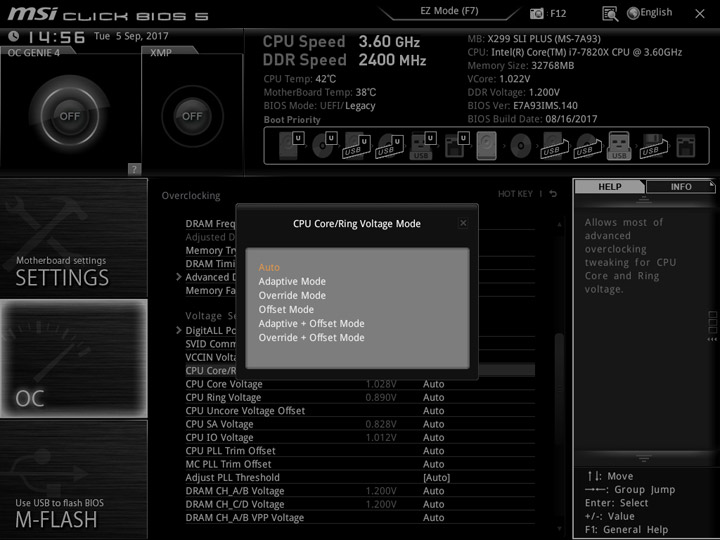
Task: Open the Motherboard SETTINGS section
Action: click(73, 238)
